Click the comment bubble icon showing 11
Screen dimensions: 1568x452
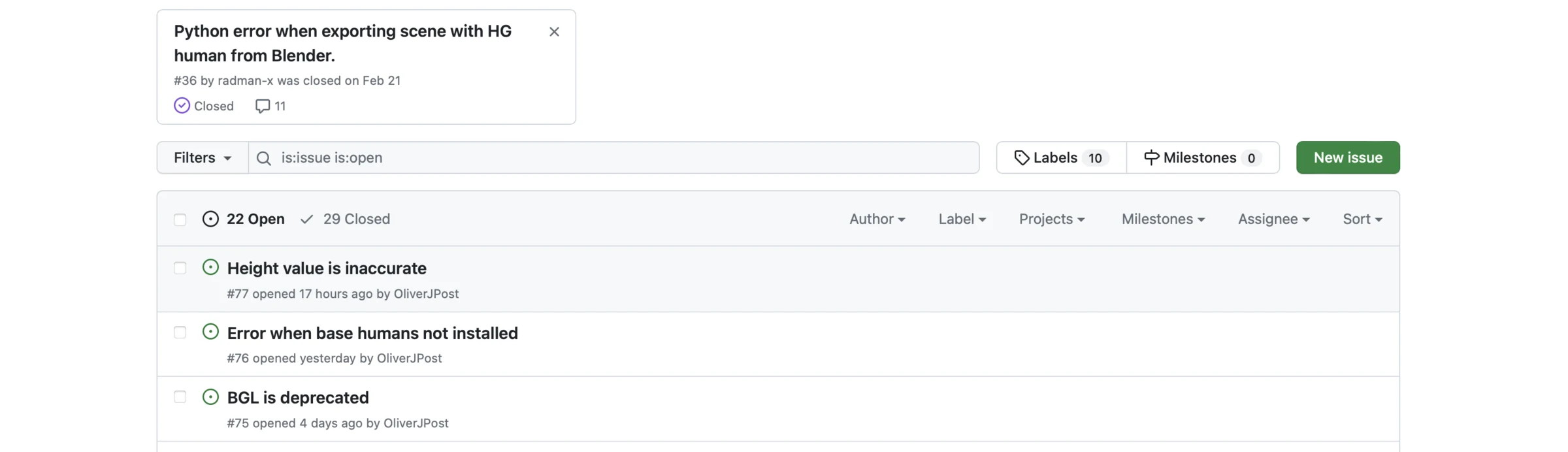click(263, 106)
